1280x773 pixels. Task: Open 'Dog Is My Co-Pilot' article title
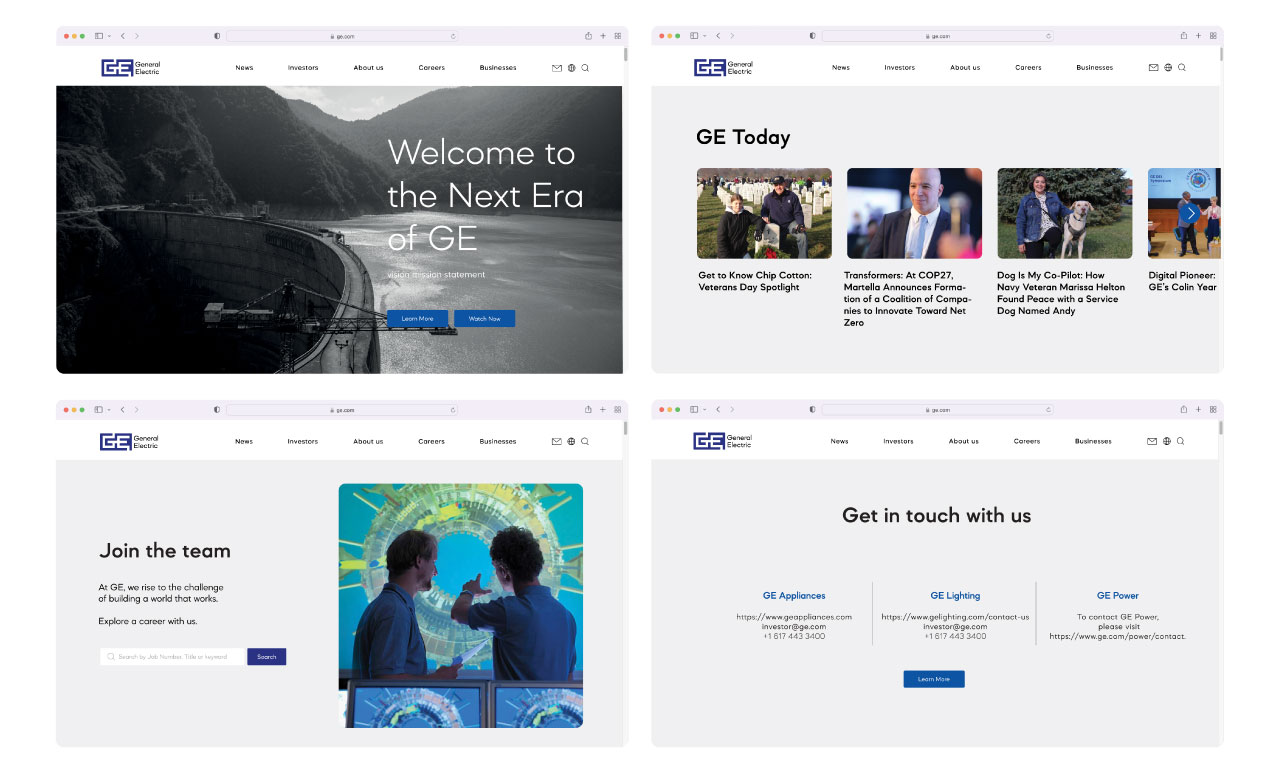[x=1061, y=293]
